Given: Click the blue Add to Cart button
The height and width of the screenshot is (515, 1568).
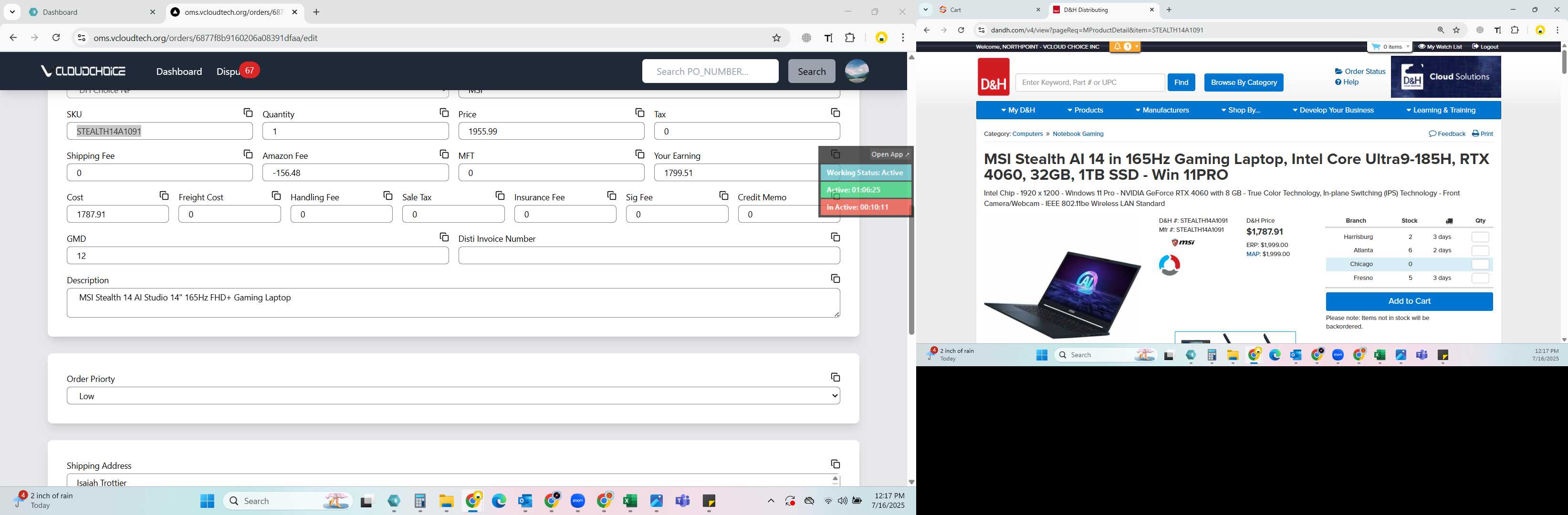Looking at the screenshot, I should click(x=1409, y=301).
